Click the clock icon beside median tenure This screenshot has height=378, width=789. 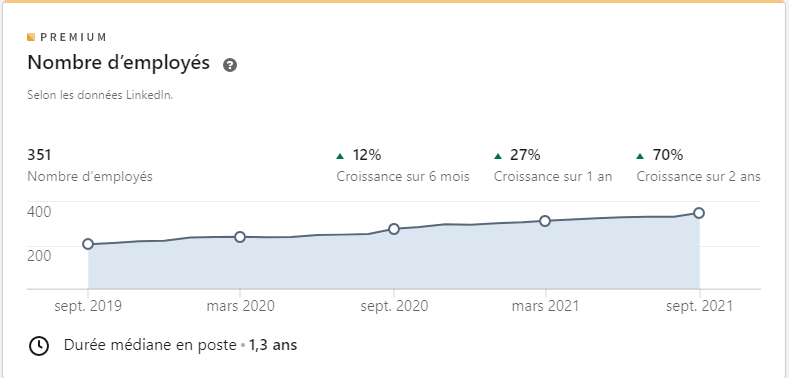point(39,346)
